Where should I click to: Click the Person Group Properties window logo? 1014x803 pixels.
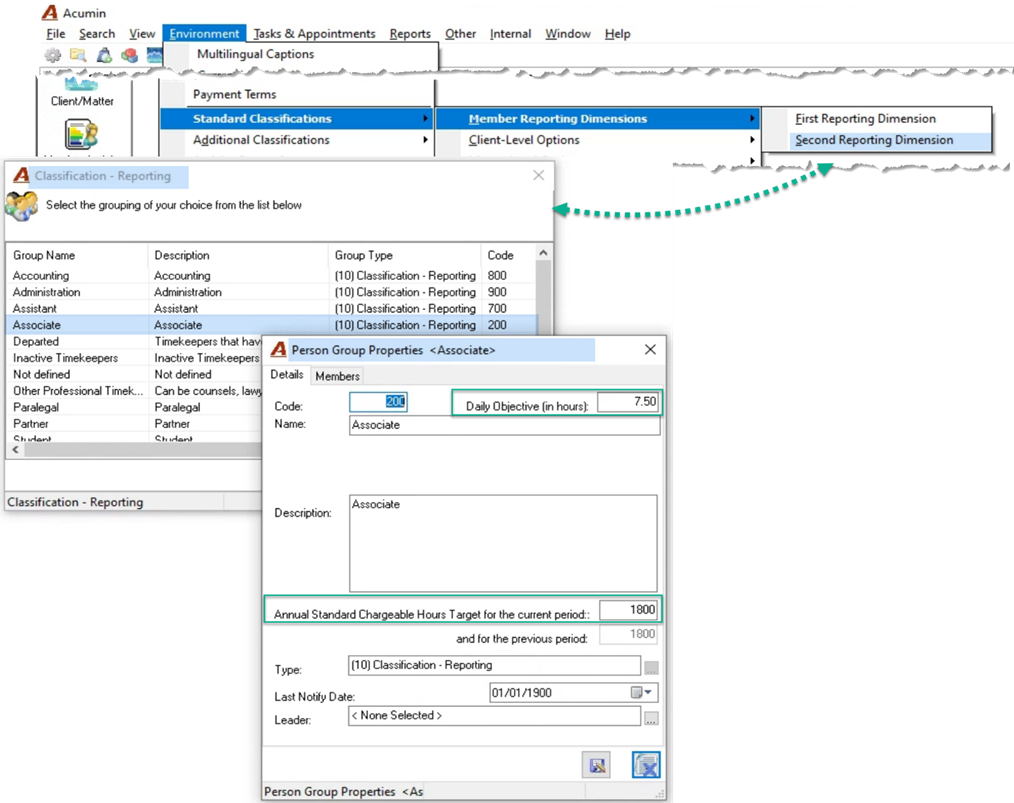pos(279,350)
